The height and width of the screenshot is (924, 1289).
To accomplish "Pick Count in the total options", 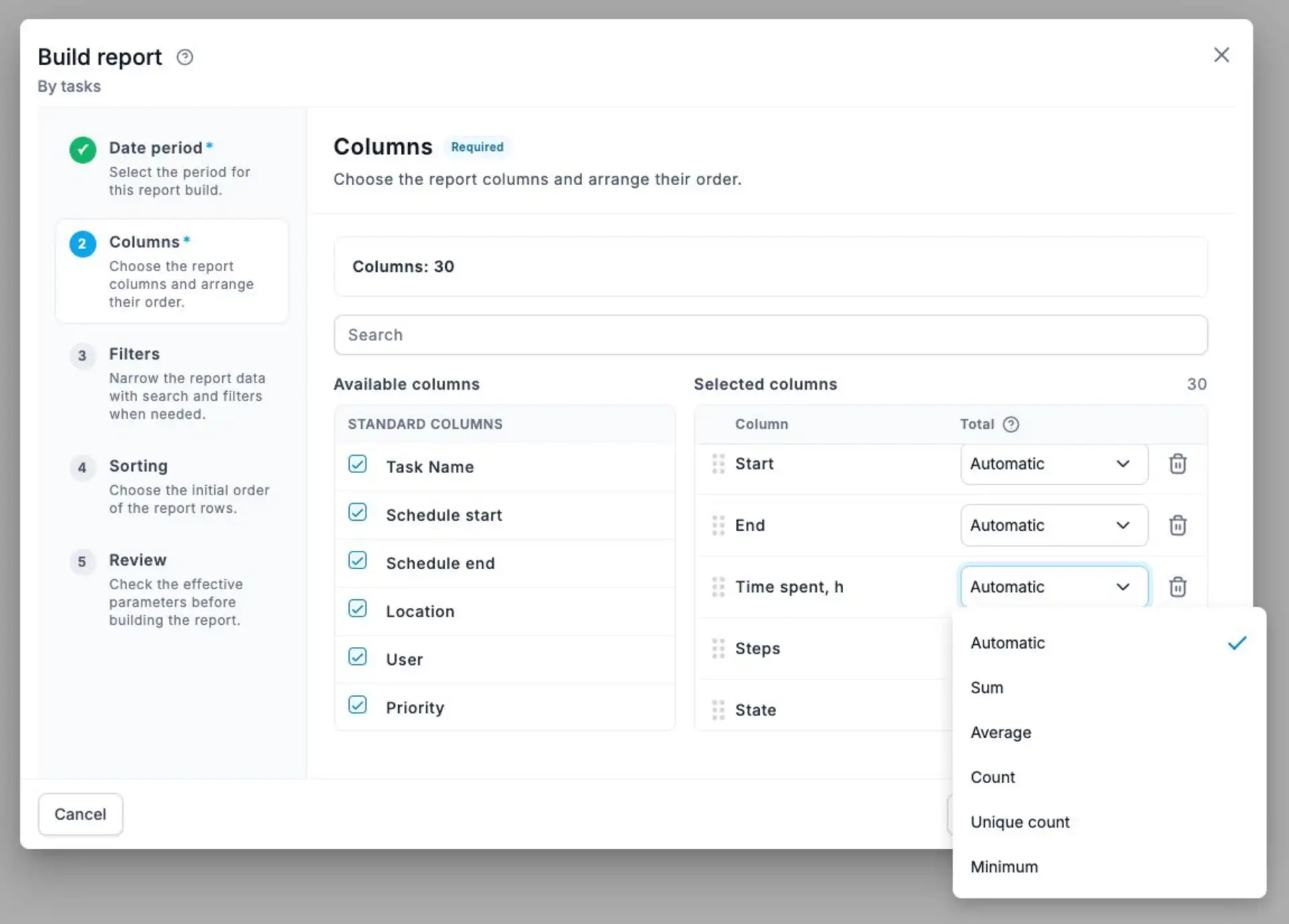I will coord(1108,778).
